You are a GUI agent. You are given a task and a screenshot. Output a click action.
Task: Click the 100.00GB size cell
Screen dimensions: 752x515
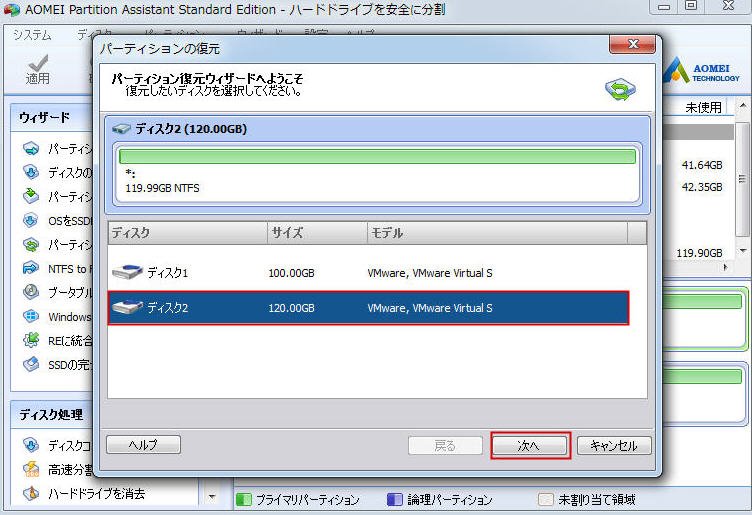(x=291, y=273)
